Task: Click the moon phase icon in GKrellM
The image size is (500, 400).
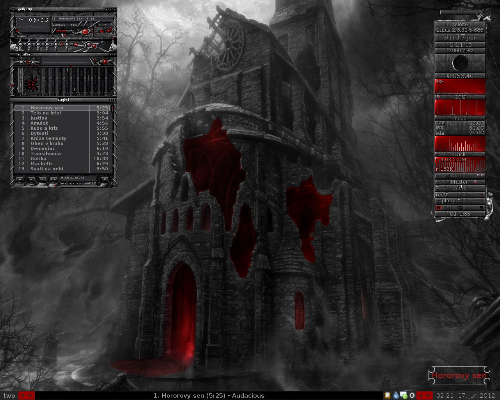Action: tap(460, 62)
